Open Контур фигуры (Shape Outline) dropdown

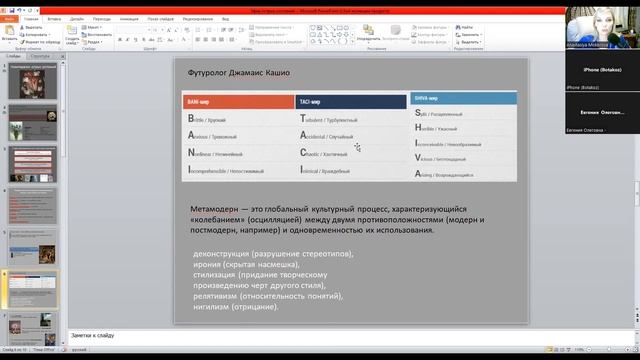click(x=429, y=35)
